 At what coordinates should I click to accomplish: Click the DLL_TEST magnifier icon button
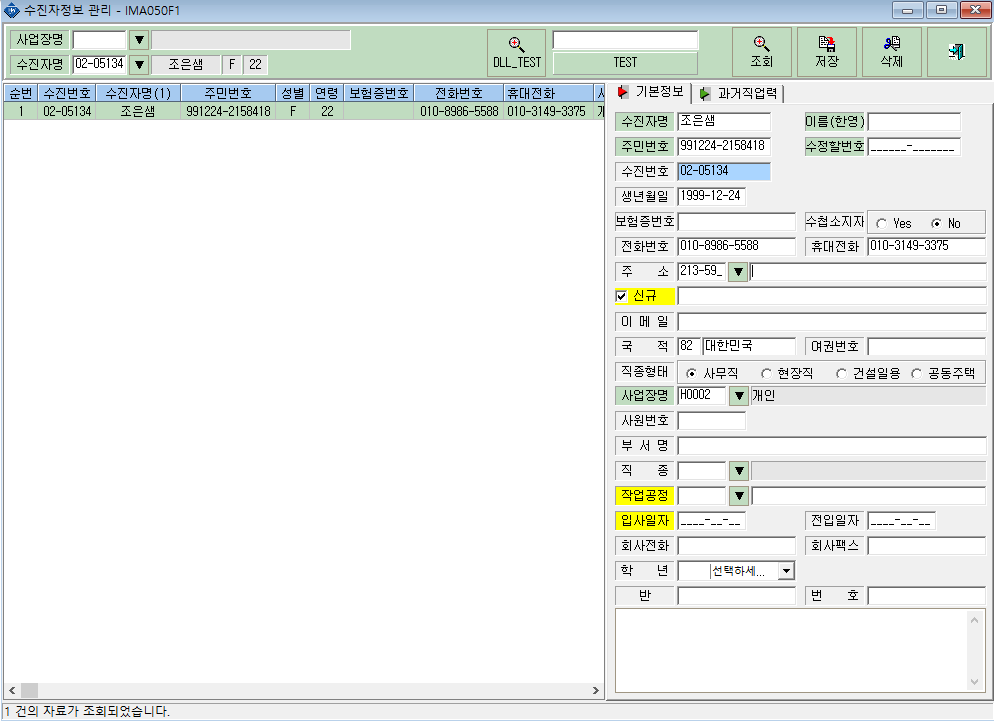pyautogui.click(x=516, y=53)
